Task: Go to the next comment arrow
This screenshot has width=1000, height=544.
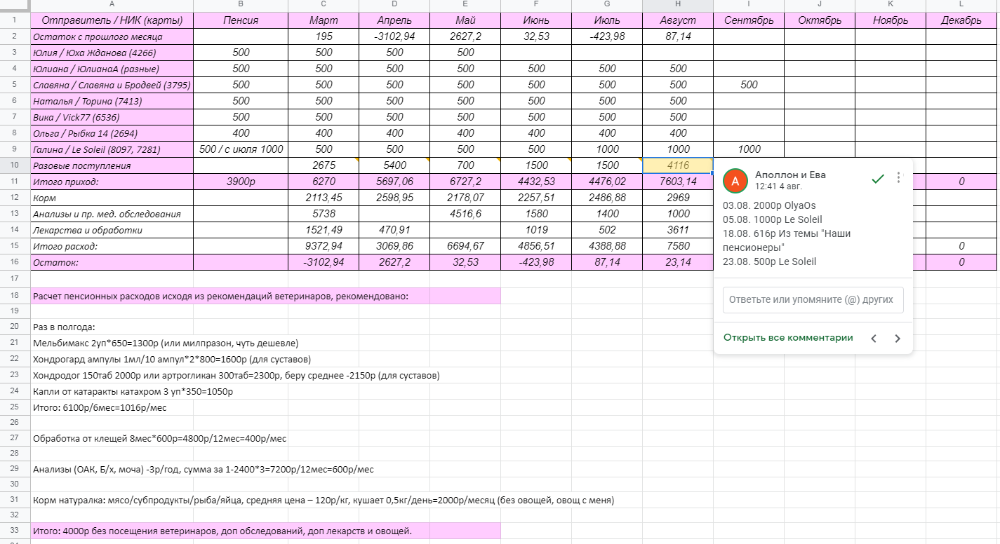Action: [897, 338]
